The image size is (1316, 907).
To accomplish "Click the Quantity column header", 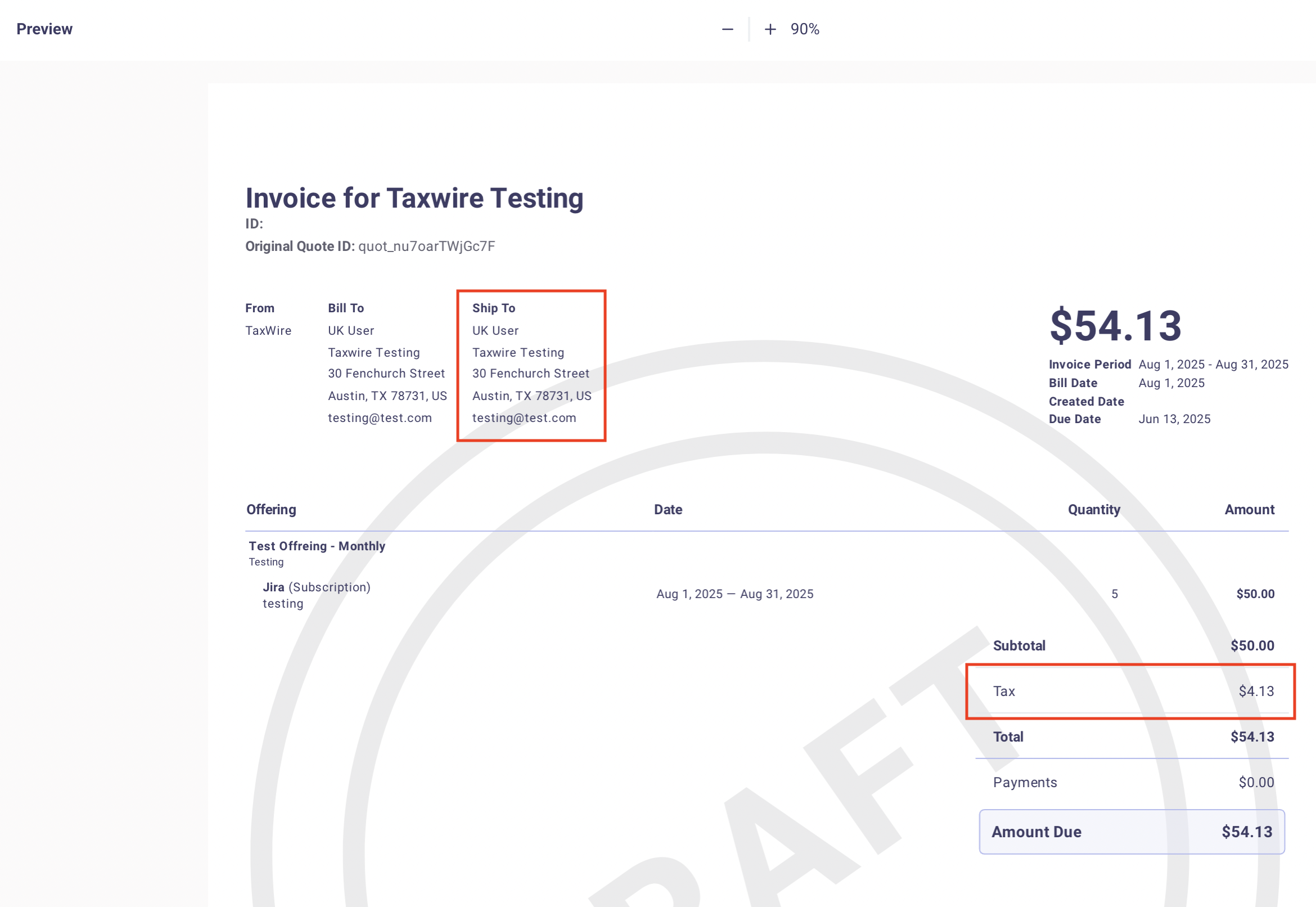I will (1093, 509).
